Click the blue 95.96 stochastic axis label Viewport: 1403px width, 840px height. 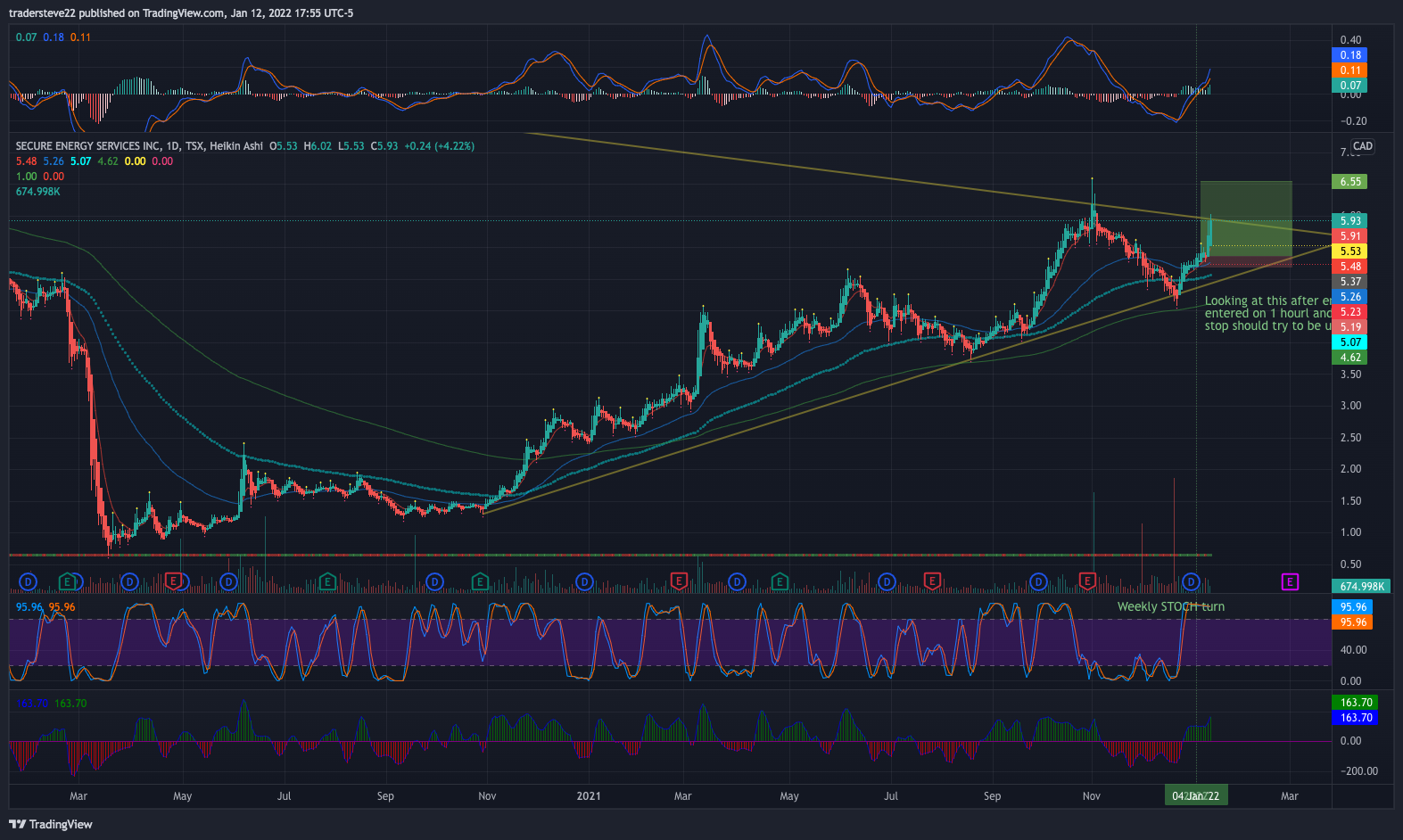[x=1352, y=607]
